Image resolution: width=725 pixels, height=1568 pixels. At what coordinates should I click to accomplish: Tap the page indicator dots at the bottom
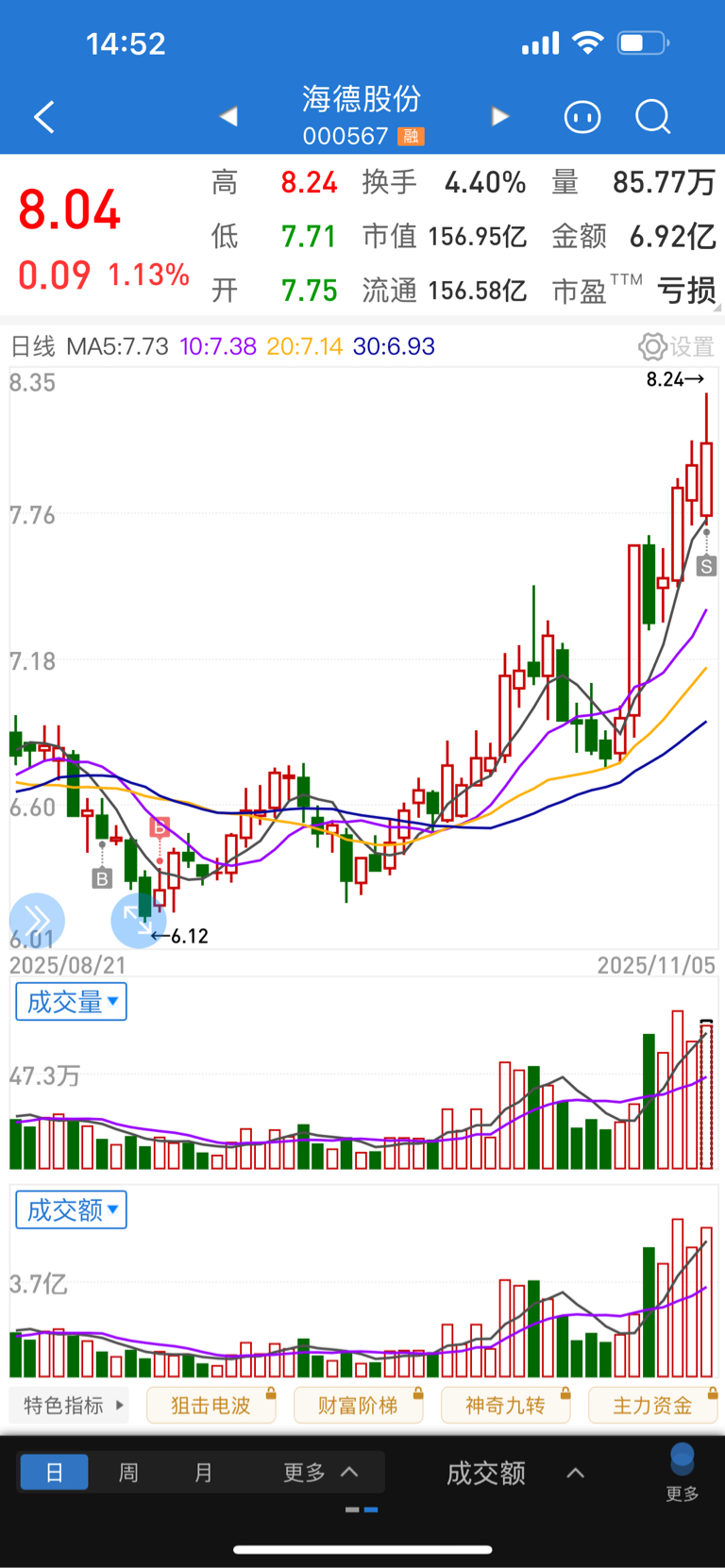pyautogui.click(x=362, y=1510)
